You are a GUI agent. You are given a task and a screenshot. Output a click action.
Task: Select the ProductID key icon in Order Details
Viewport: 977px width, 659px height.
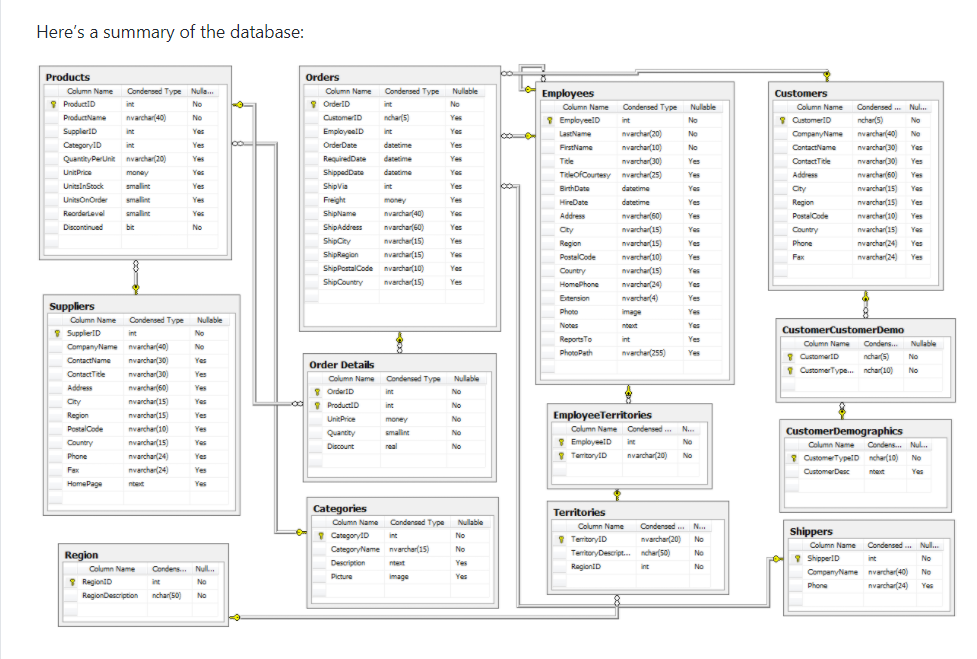click(318, 405)
